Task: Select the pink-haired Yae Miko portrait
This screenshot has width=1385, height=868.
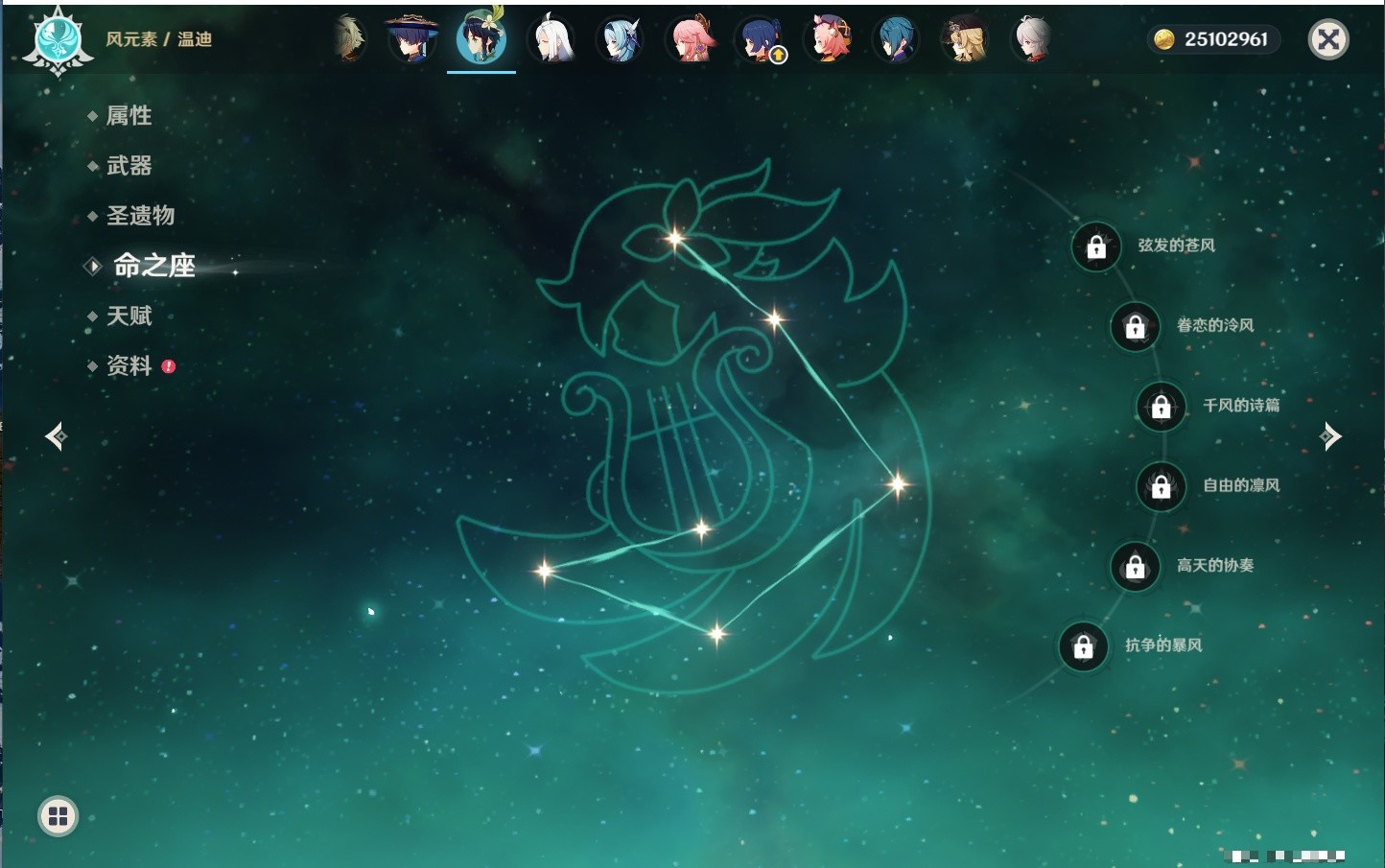Action: pos(691,39)
